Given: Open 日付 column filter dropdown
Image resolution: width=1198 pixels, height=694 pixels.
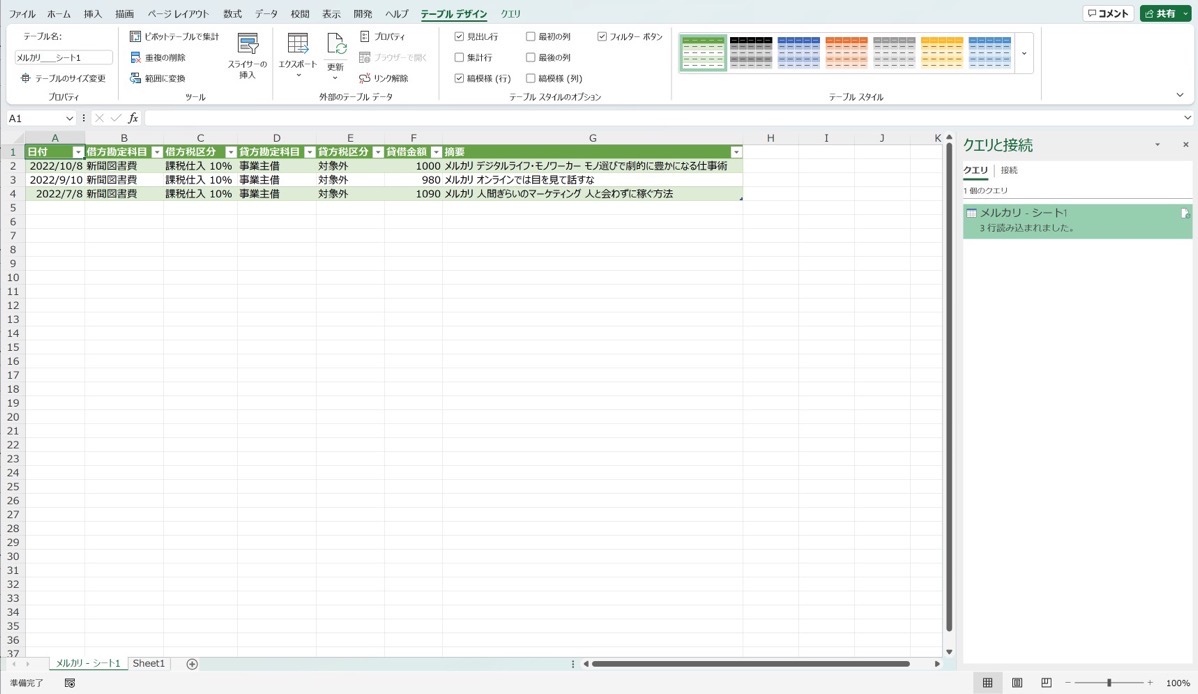Looking at the screenshot, I should click(78, 152).
